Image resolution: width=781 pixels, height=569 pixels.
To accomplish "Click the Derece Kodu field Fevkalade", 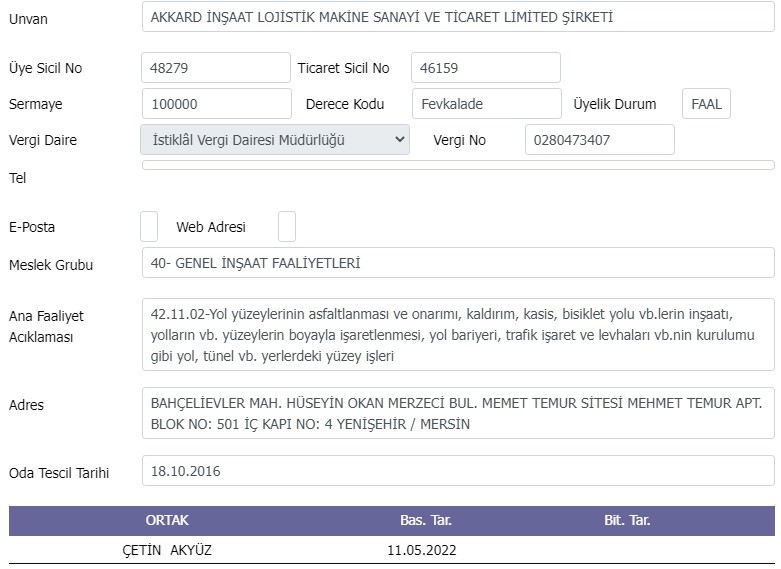I will point(487,104).
